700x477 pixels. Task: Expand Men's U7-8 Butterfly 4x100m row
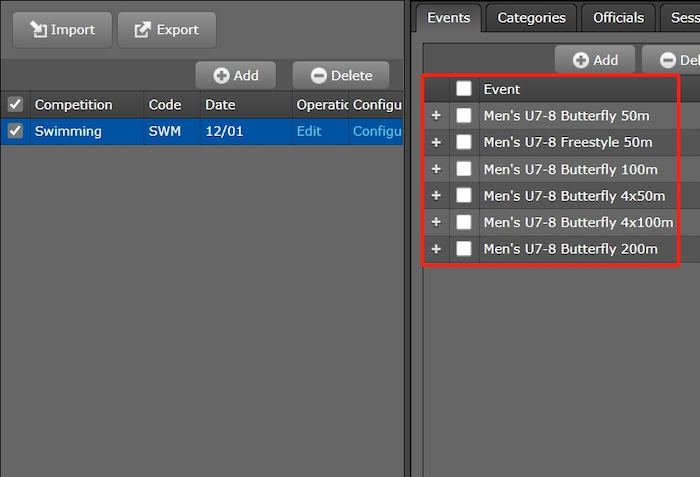[436, 222]
